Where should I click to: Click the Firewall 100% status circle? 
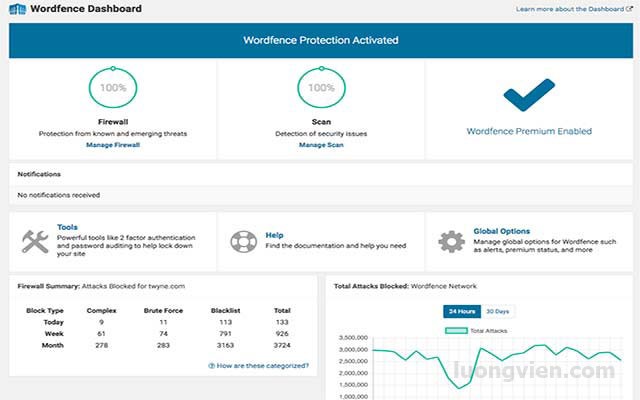pyautogui.click(x=113, y=87)
